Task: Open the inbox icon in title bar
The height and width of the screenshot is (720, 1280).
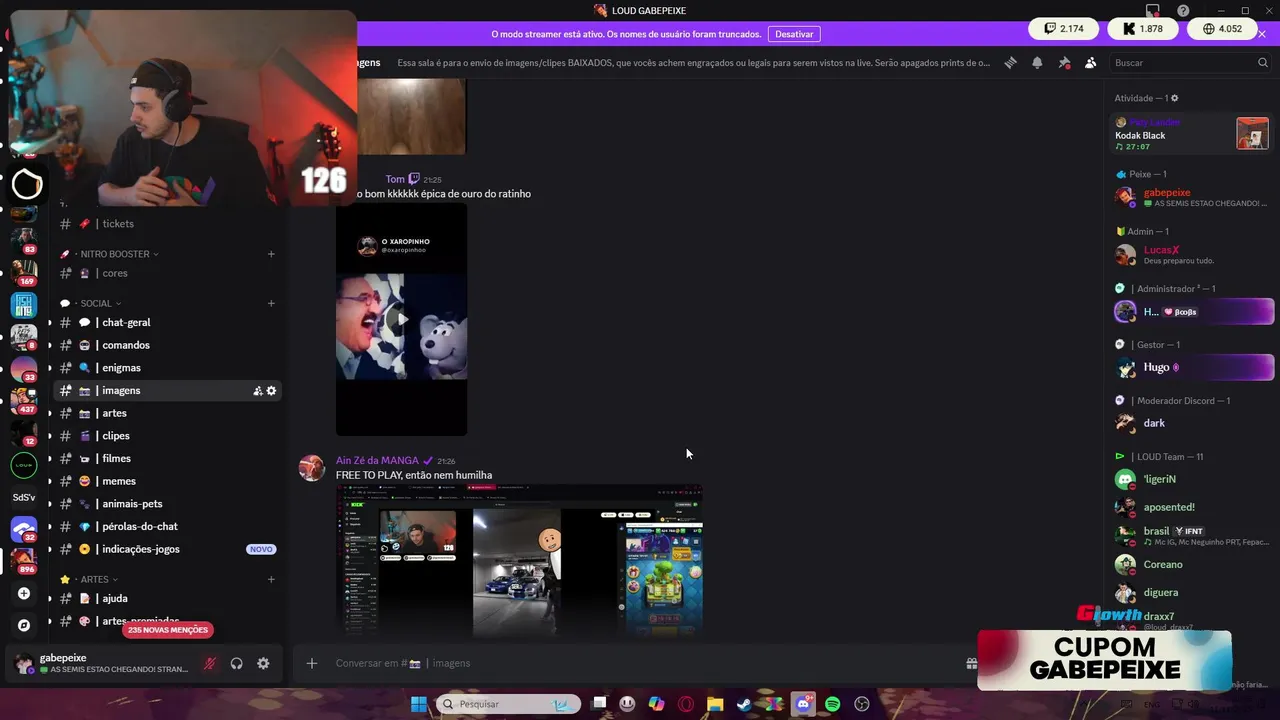Action: [1153, 10]
